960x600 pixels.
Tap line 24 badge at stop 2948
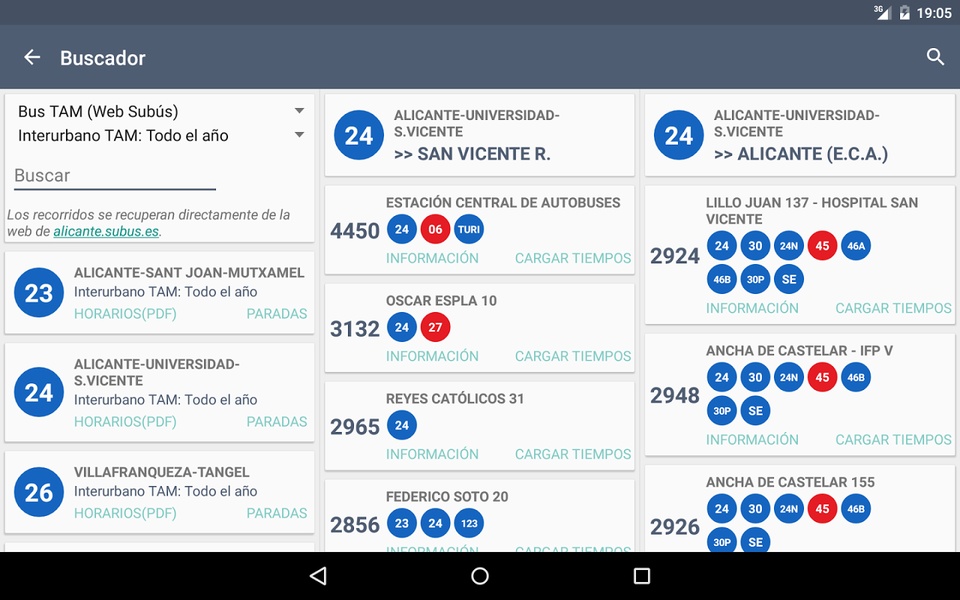[x=722, y=378]
